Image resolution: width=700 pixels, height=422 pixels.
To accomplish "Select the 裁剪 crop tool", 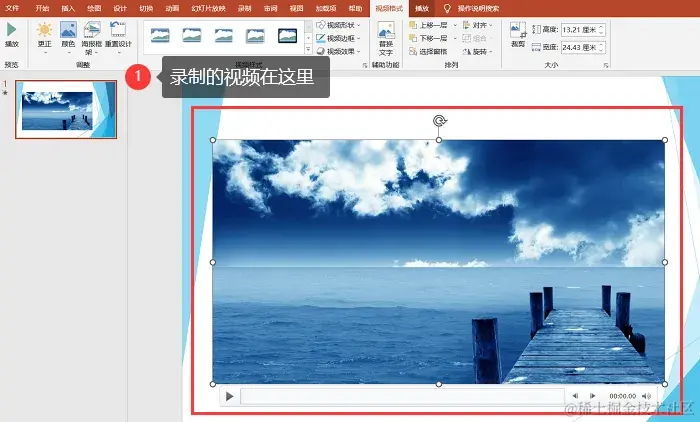I will point(518,31).
